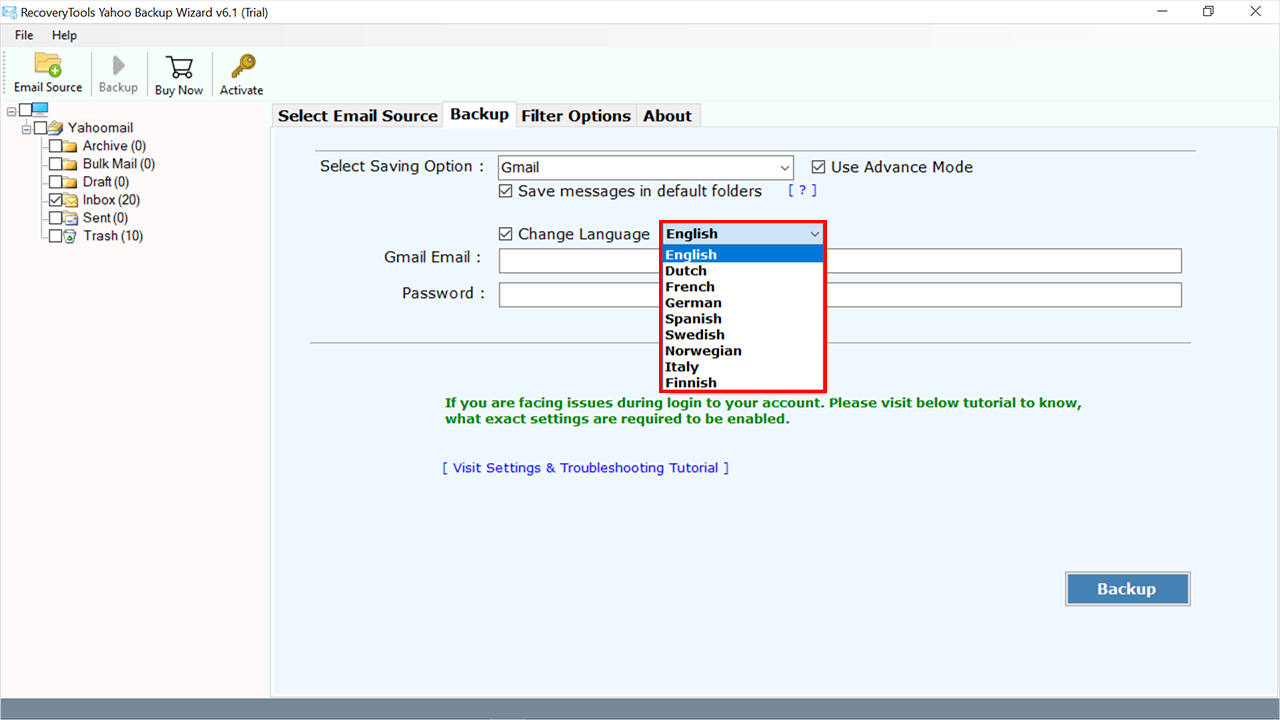Click the Bulk Mail folder icon
1280x720 pixels.
point(70,164)
